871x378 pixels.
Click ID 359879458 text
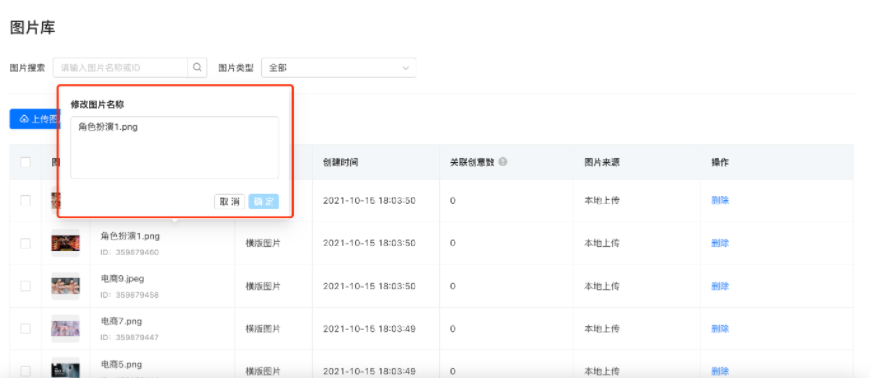pyautogui.click(x=130, y=295)
